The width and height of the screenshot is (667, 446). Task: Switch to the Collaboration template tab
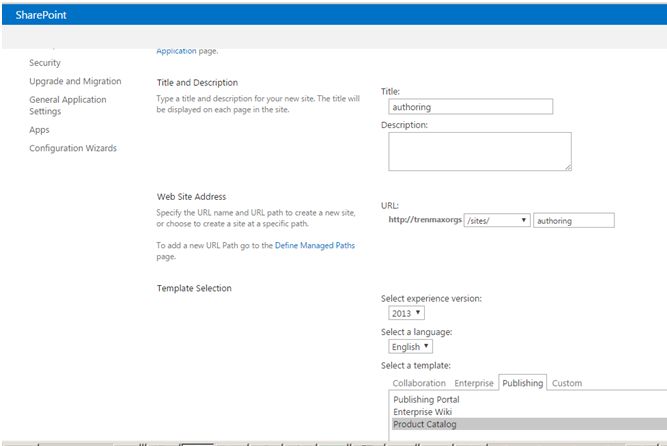coord(419,383)
